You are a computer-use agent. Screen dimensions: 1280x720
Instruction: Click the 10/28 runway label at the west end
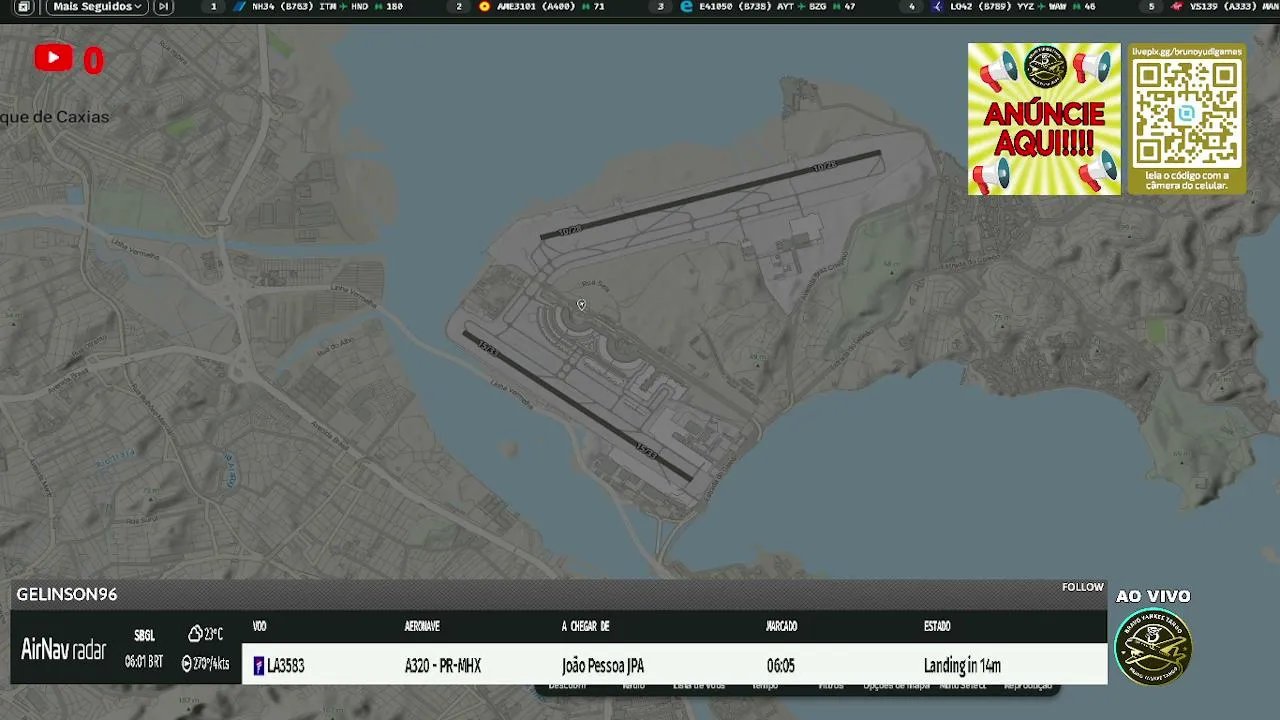click(x=570, y=230)
